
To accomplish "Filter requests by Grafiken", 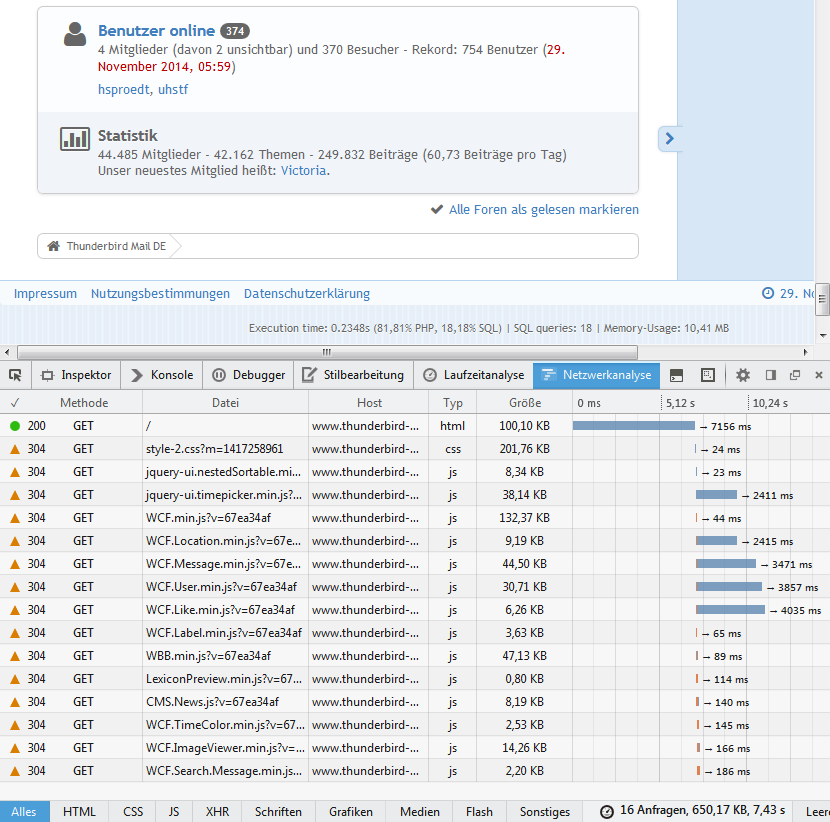I will (350, 811).
